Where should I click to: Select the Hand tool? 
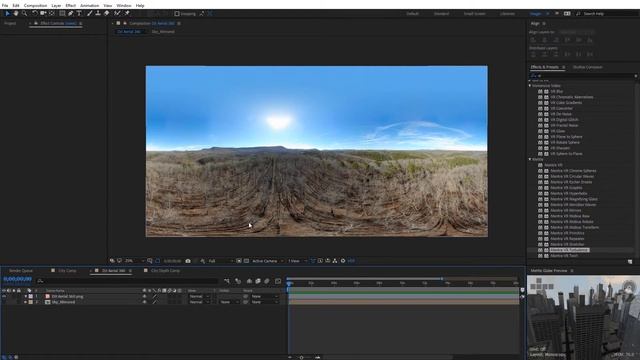(16, 13)
